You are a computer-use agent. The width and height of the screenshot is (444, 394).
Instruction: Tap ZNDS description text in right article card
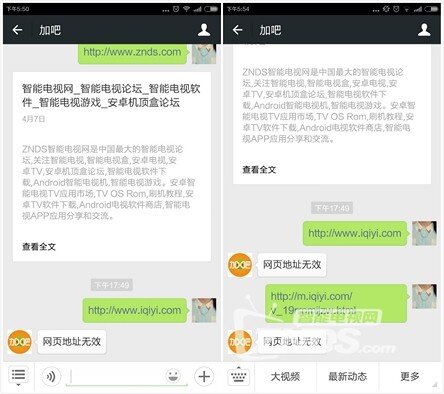pyautogui.click(x=328, y=105)
